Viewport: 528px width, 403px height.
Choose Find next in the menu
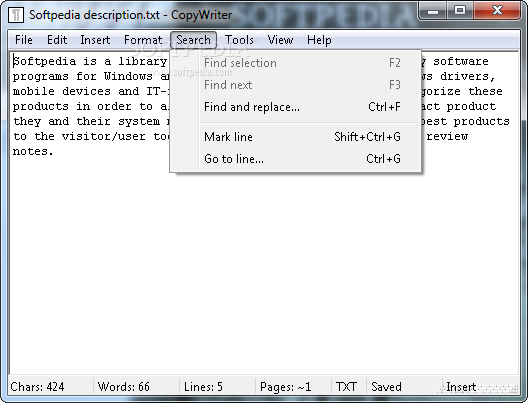(296, 85)
